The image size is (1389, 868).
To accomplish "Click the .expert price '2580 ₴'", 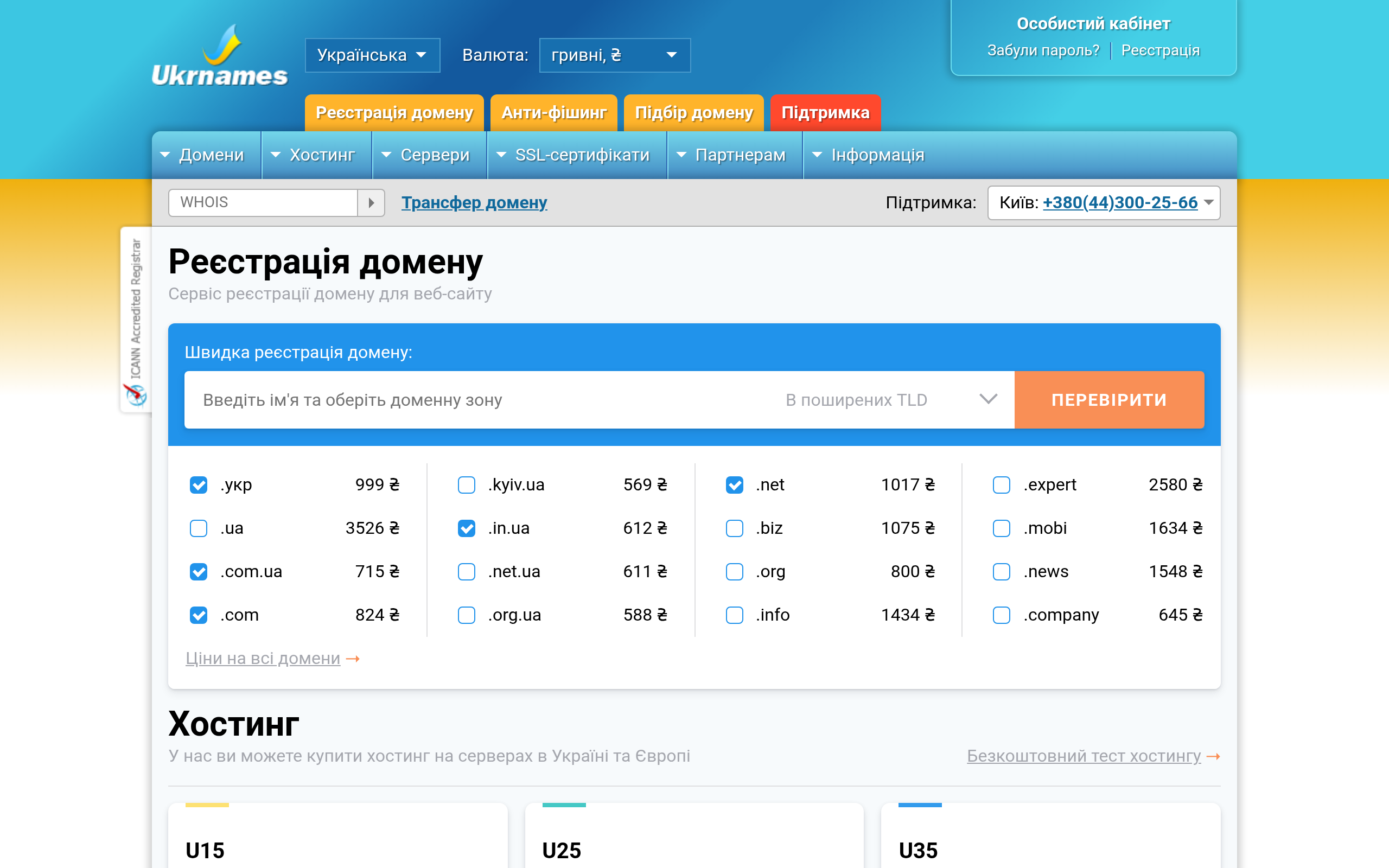I will (x=1175, y=485).
